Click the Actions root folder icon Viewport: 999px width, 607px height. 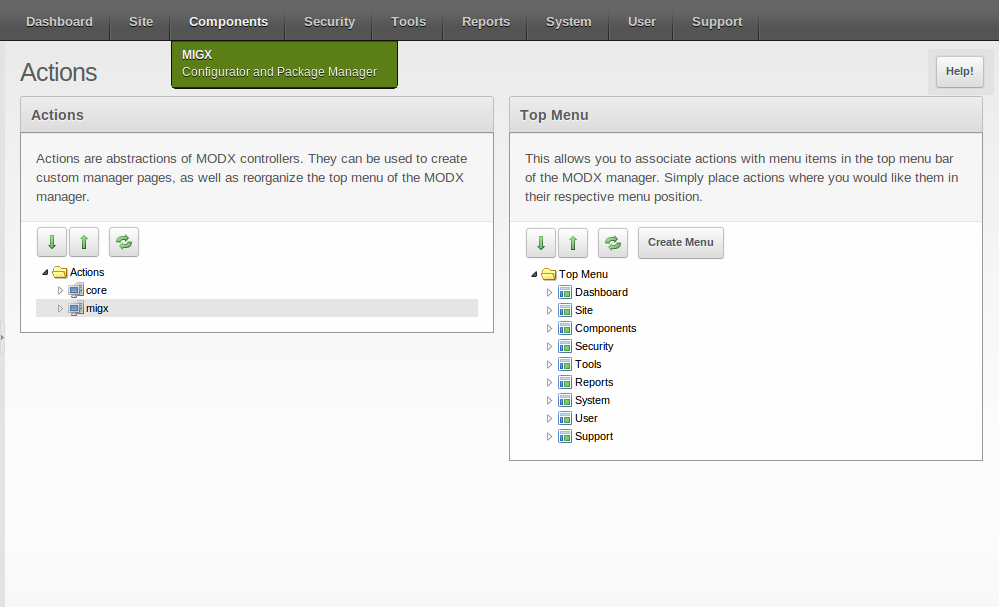[60, 272]
